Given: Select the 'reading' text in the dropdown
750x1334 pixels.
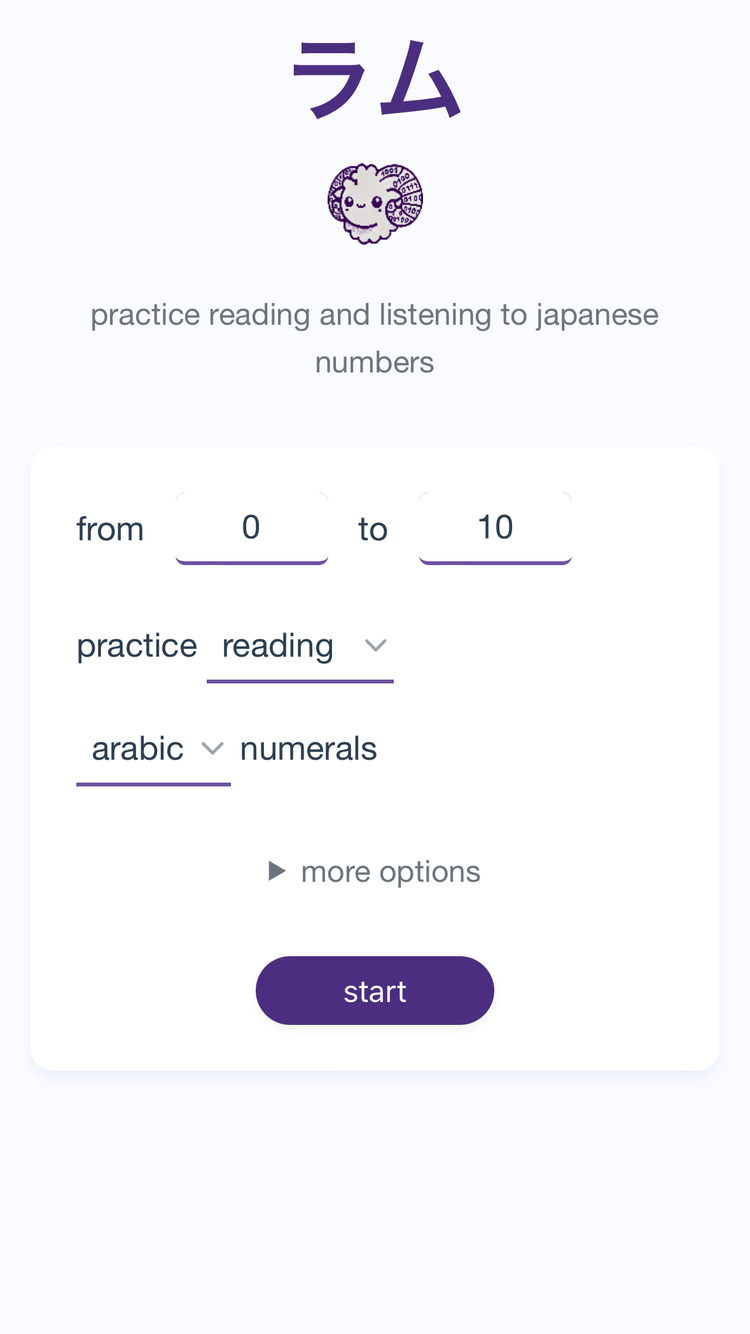Looking at the screenshot, I should pos(277,646).
